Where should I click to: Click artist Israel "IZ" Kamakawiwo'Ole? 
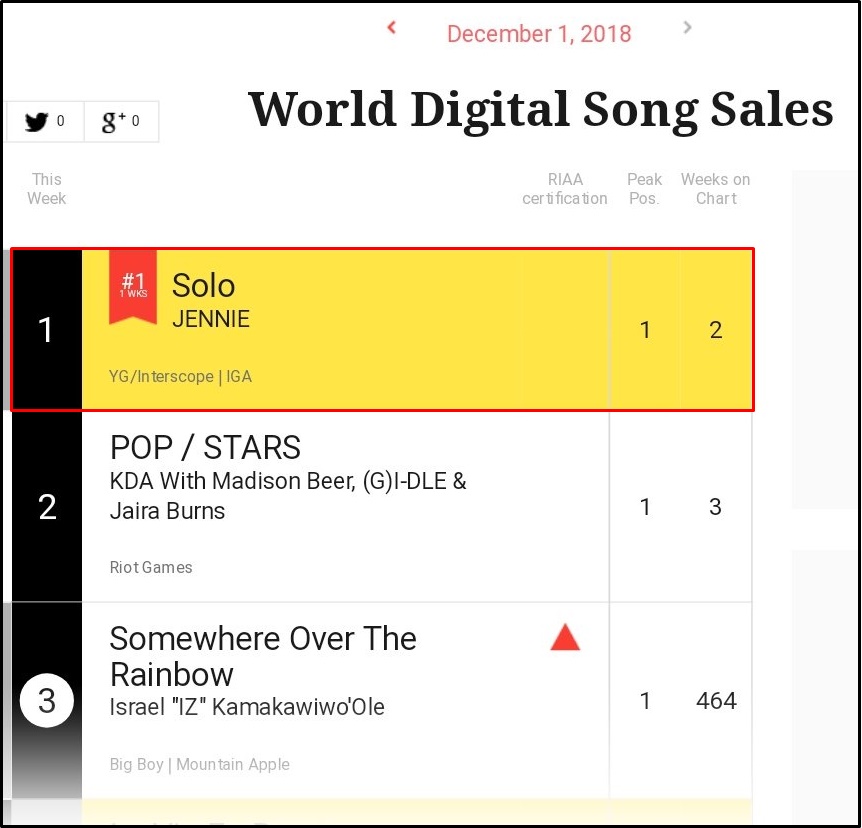click(x=247, y=707)
